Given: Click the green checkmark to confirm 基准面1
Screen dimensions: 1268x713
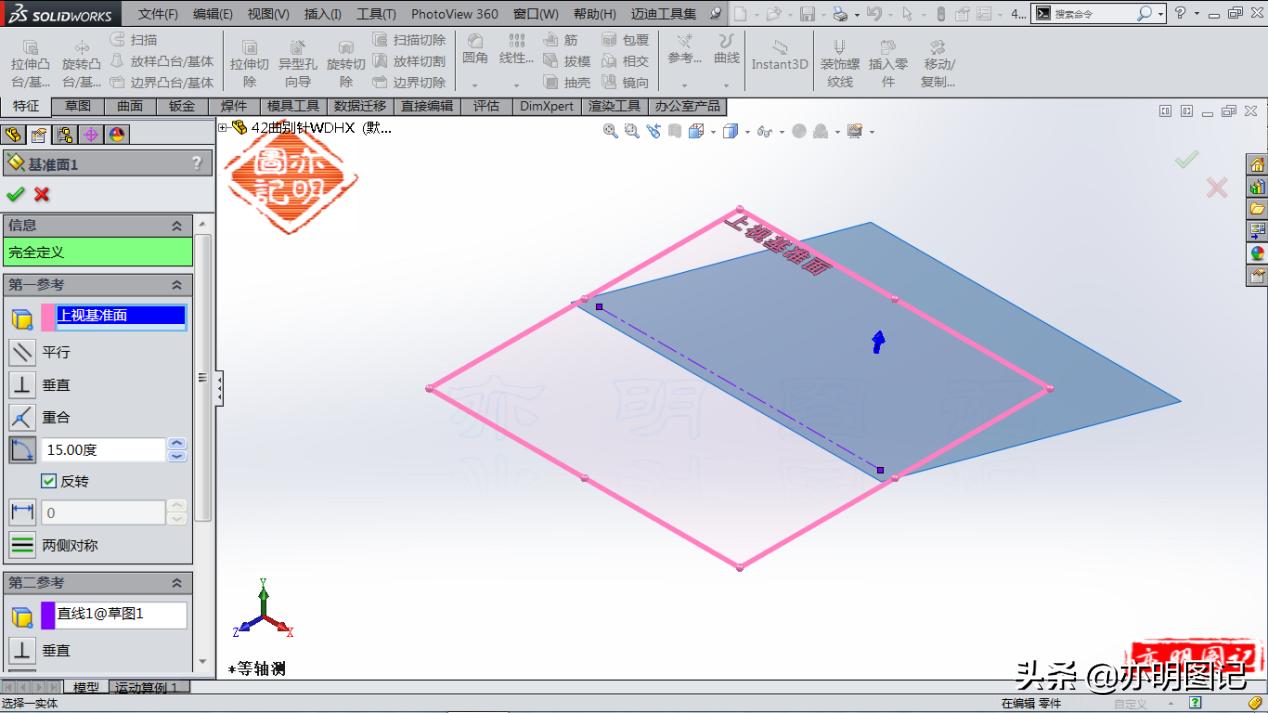Looking at the screenshot, I should click(x=16, y=195).
